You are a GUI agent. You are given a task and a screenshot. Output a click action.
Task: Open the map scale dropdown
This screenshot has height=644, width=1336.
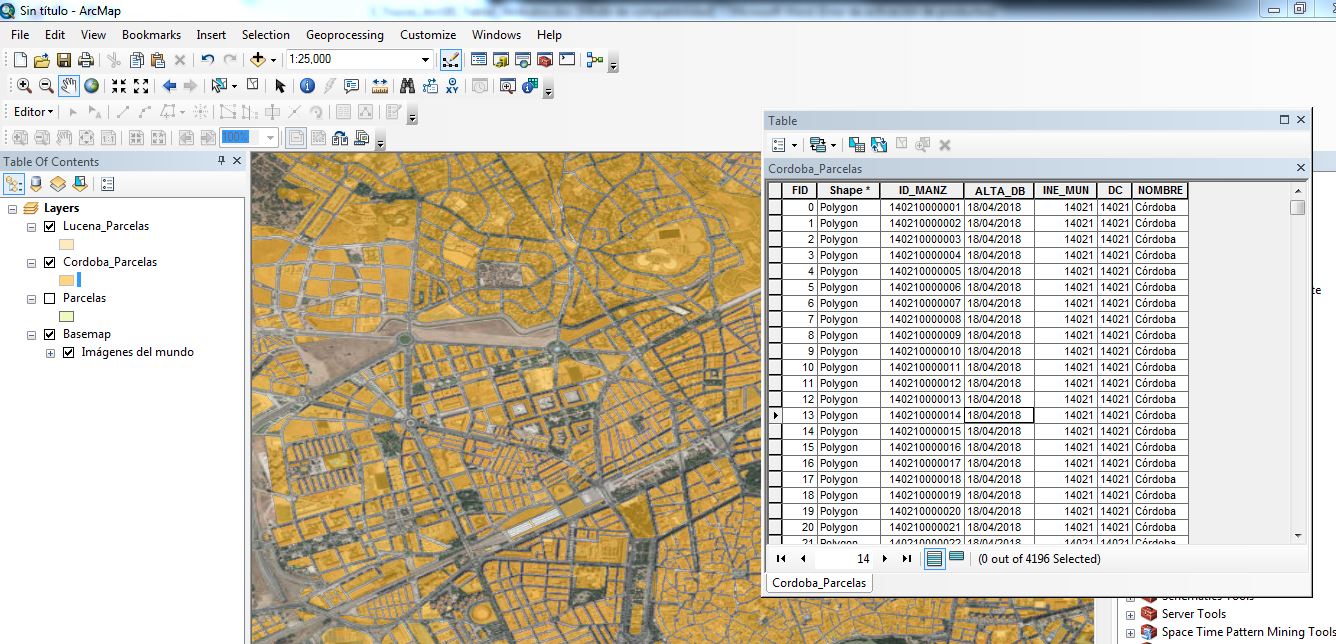point(424,59)
